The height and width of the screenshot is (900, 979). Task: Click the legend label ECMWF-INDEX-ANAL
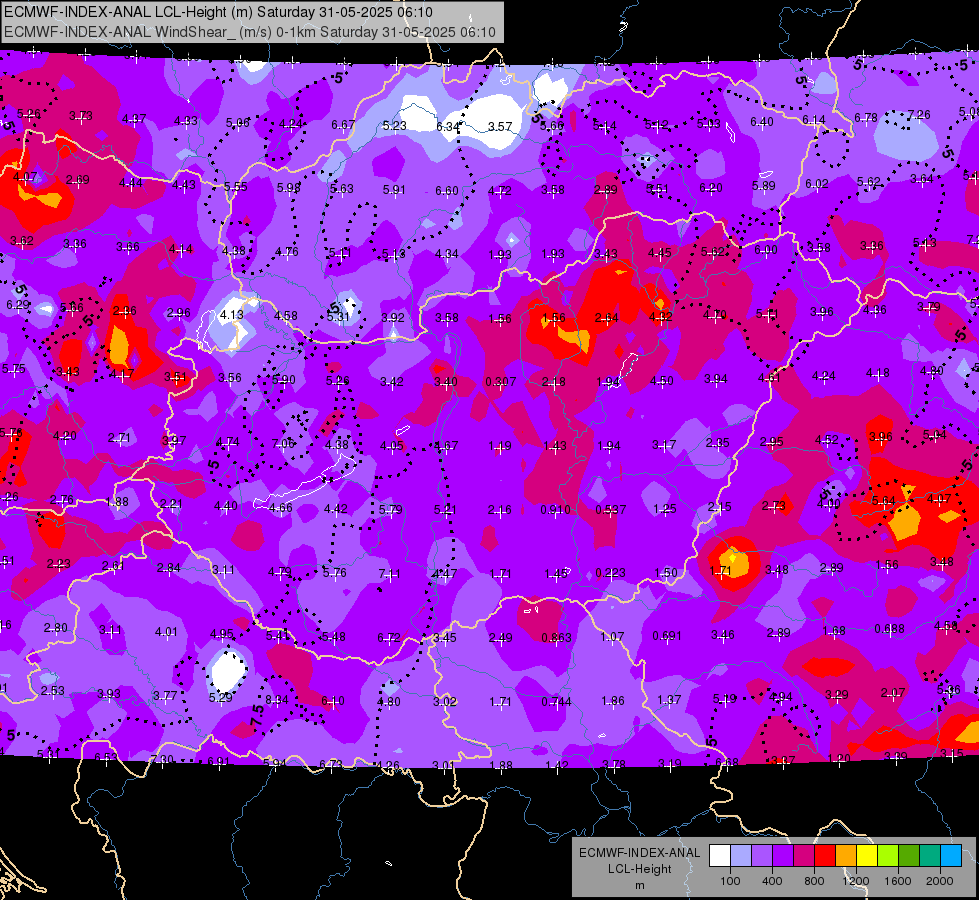point(639,853)
